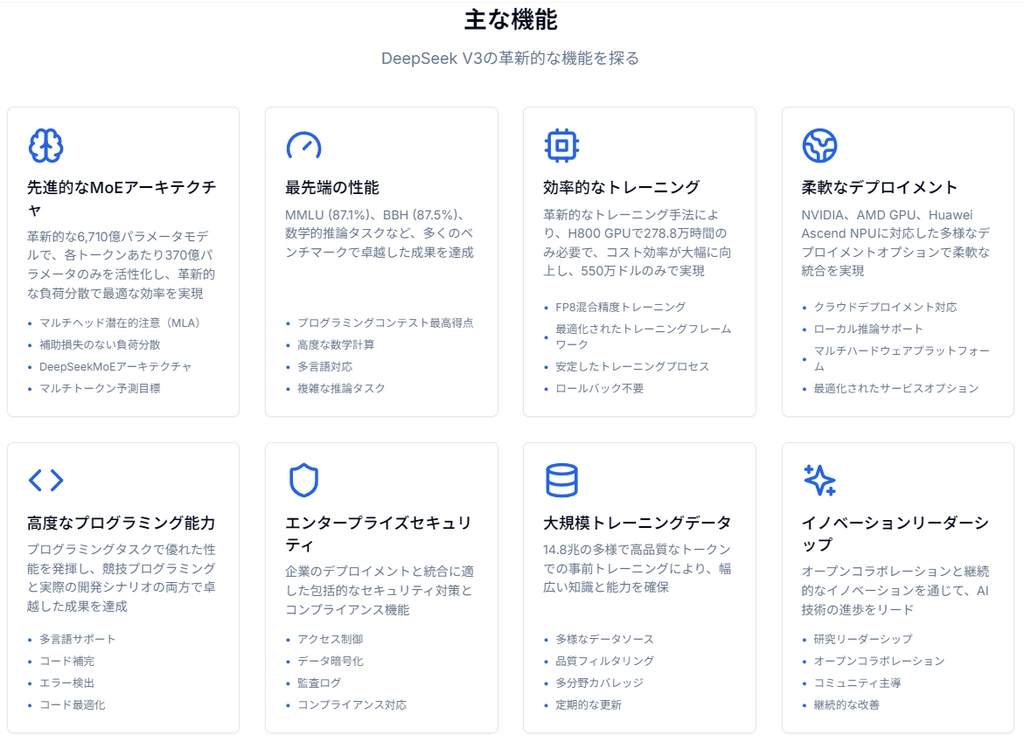This screenshot has height=742, width=1024.
Task: Click bullet 多様なデータソース
Action: click(x=604, y=639)
